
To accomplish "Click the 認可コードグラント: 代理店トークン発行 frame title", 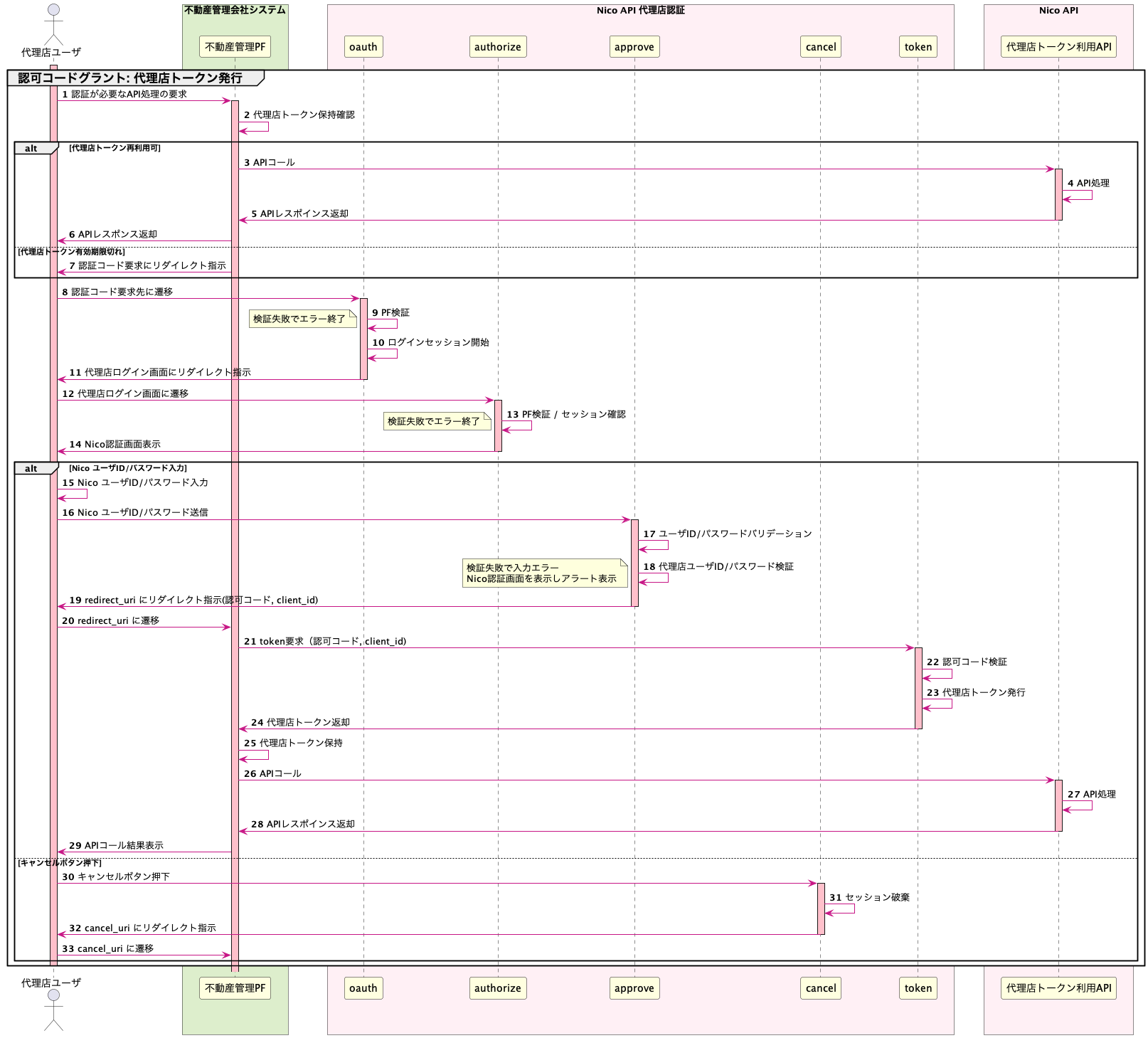I will point(130,78).
